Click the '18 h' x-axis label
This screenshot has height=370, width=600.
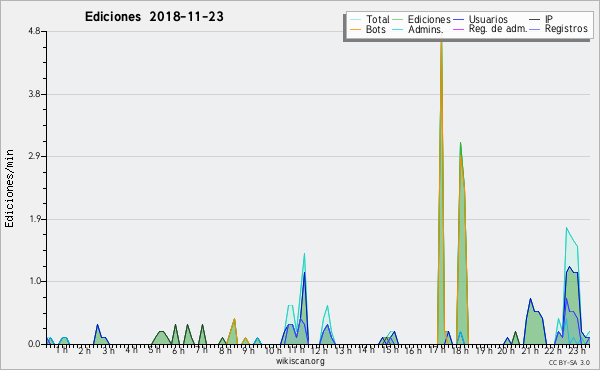460,350
